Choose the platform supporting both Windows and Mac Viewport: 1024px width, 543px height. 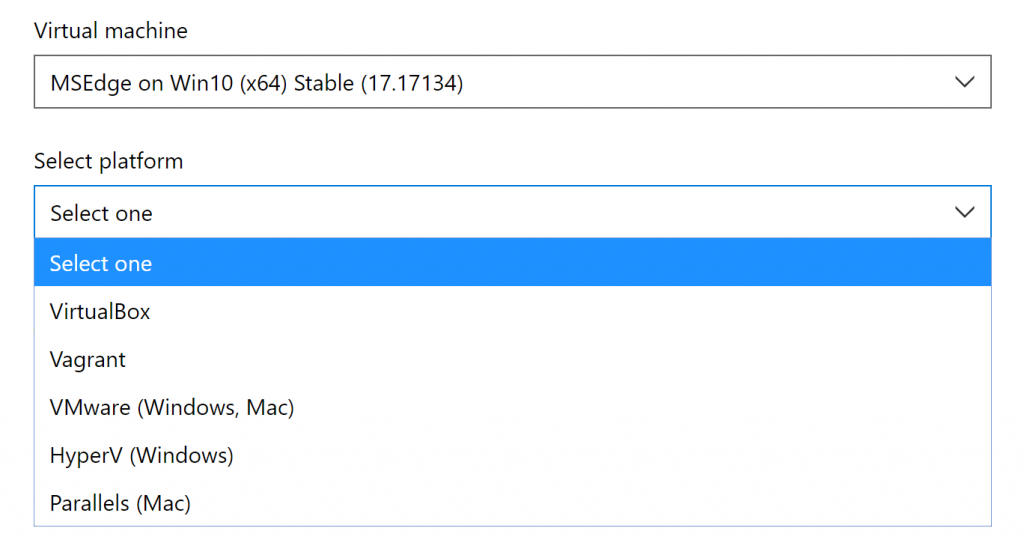click(x=172, y=408)
